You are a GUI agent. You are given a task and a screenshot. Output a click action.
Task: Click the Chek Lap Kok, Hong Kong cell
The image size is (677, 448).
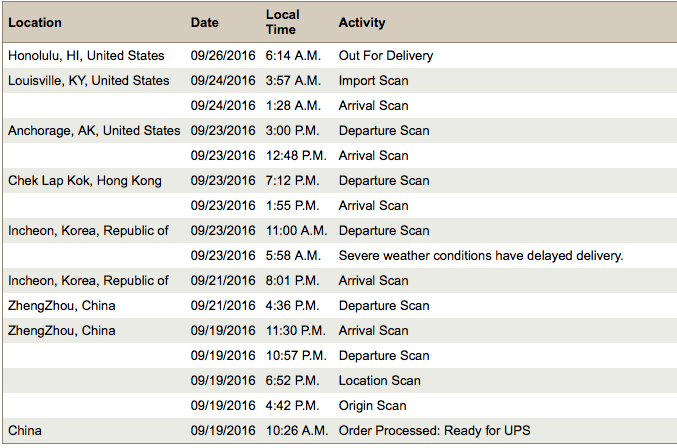tap(85, 181)
